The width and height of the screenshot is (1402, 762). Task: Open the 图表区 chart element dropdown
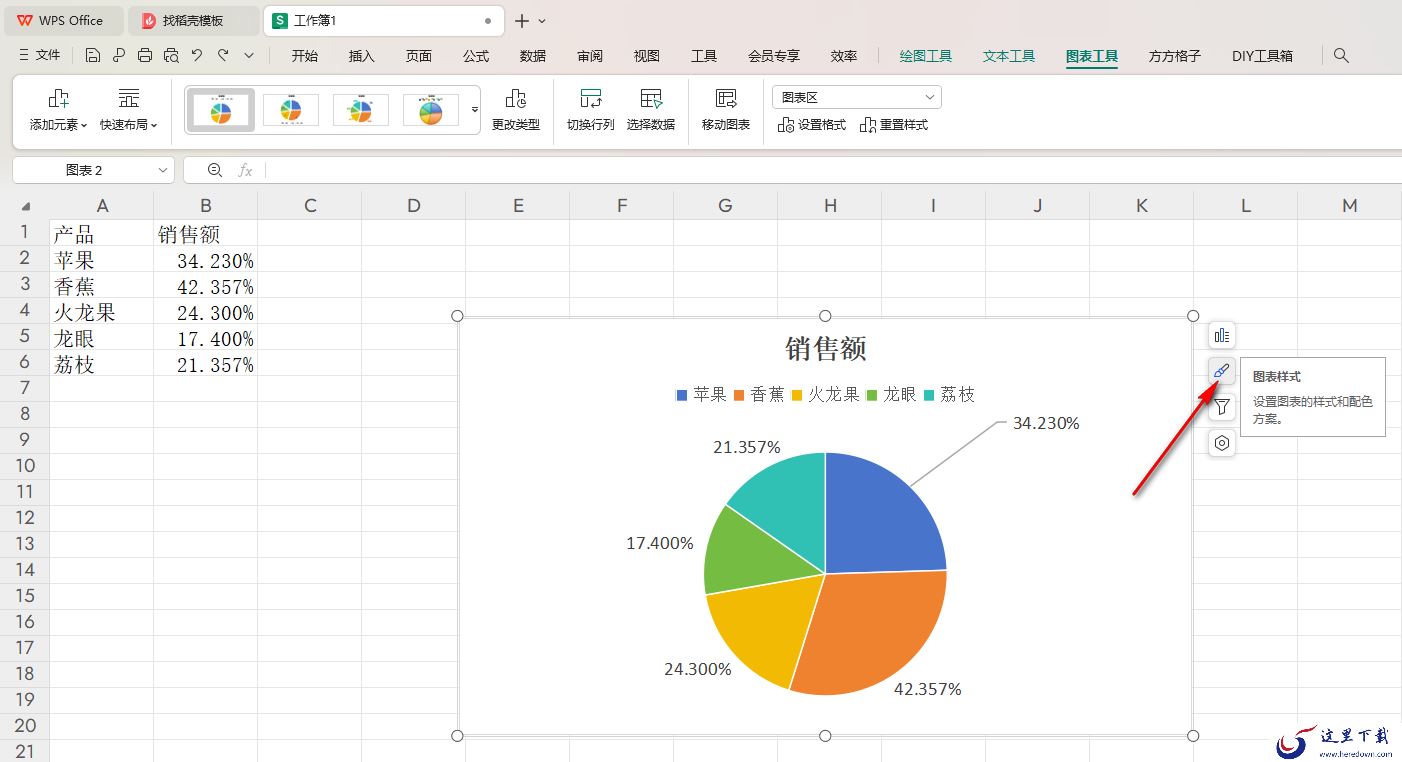857,97
